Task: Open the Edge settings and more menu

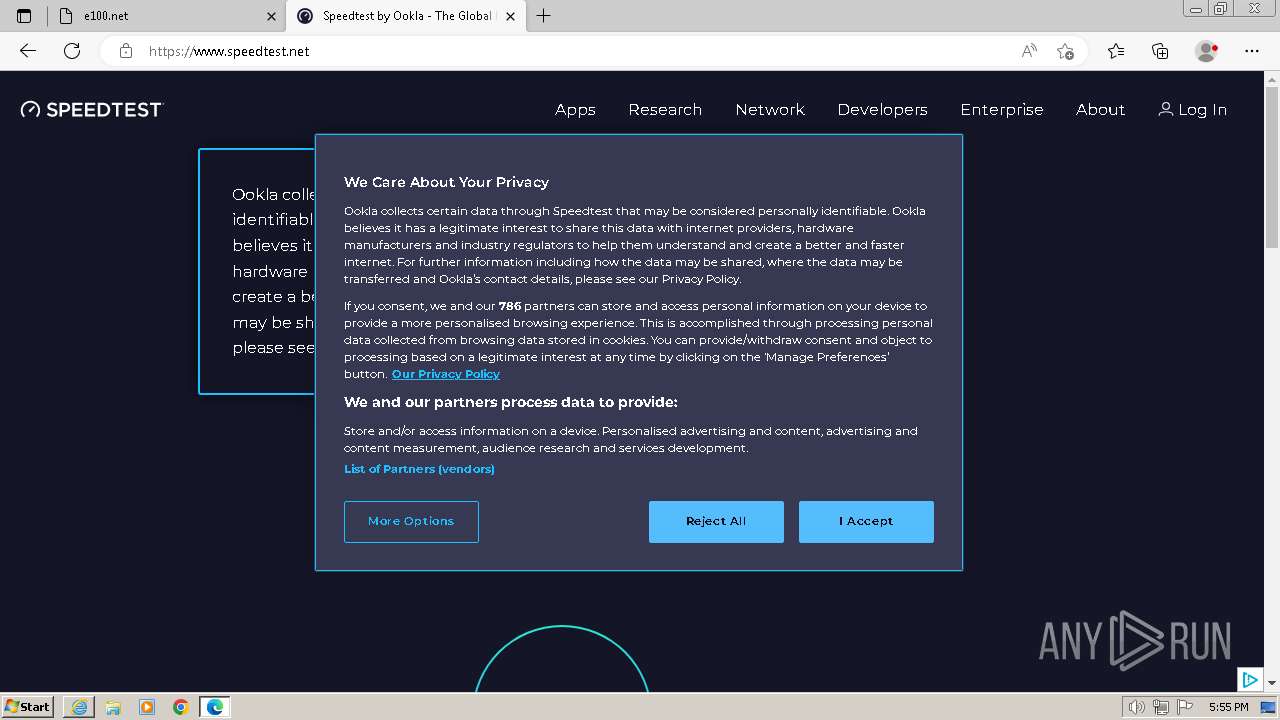Action: (x=1252, y=51)
